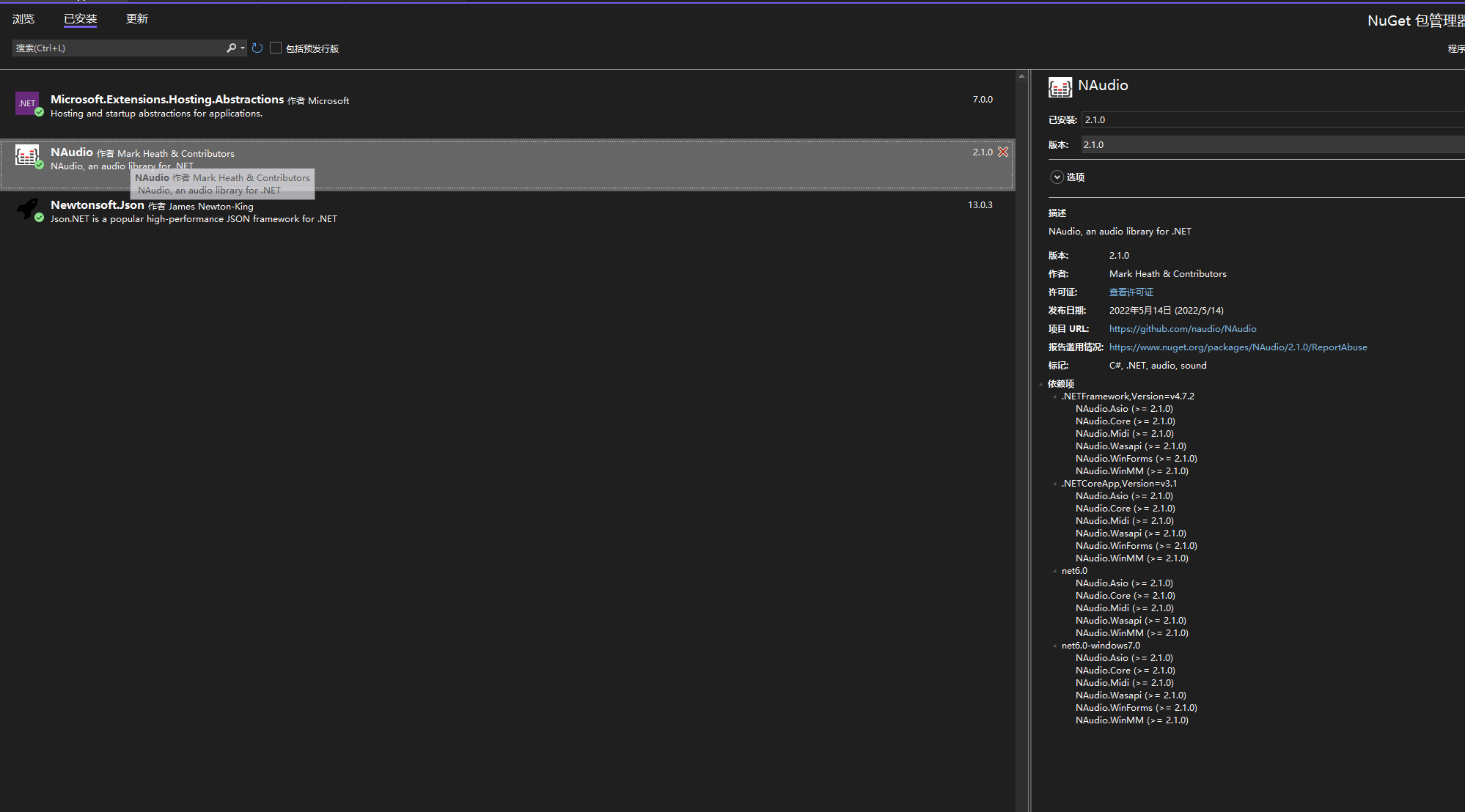Focus the package search field
This screenshot has height=812, width=1465.
pos(120,48)
